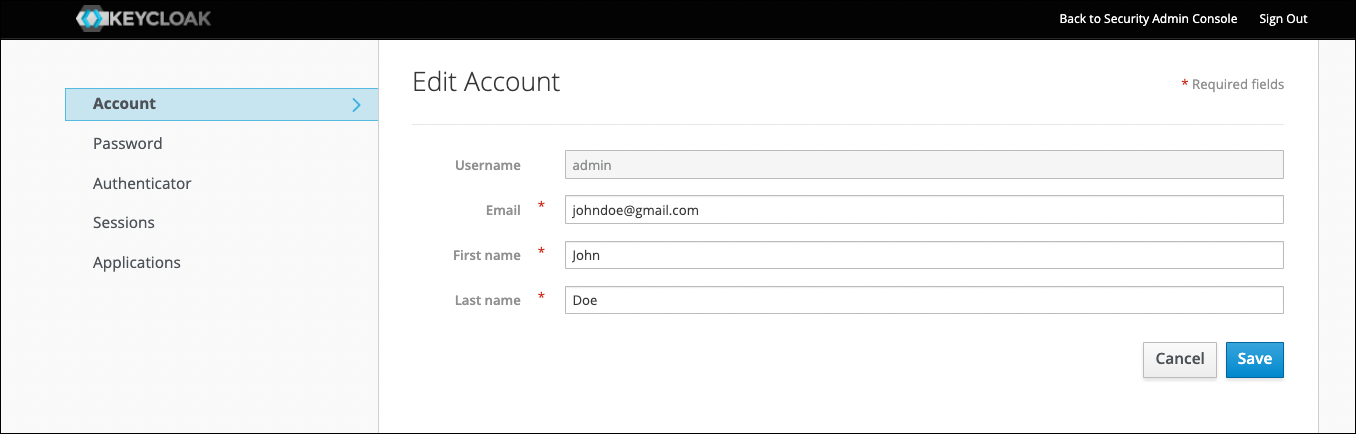Navigate to Applications in the sidebar

pos(137,262)
